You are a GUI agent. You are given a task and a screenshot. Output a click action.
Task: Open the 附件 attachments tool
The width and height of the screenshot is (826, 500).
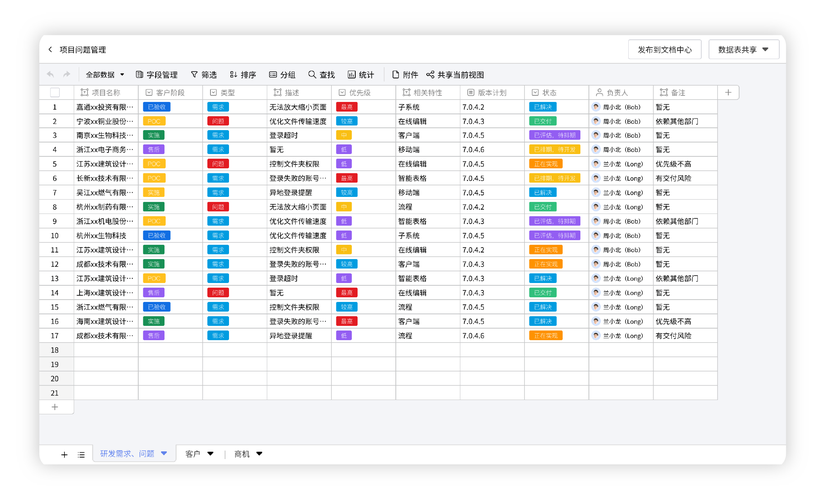tap(405, 75)
